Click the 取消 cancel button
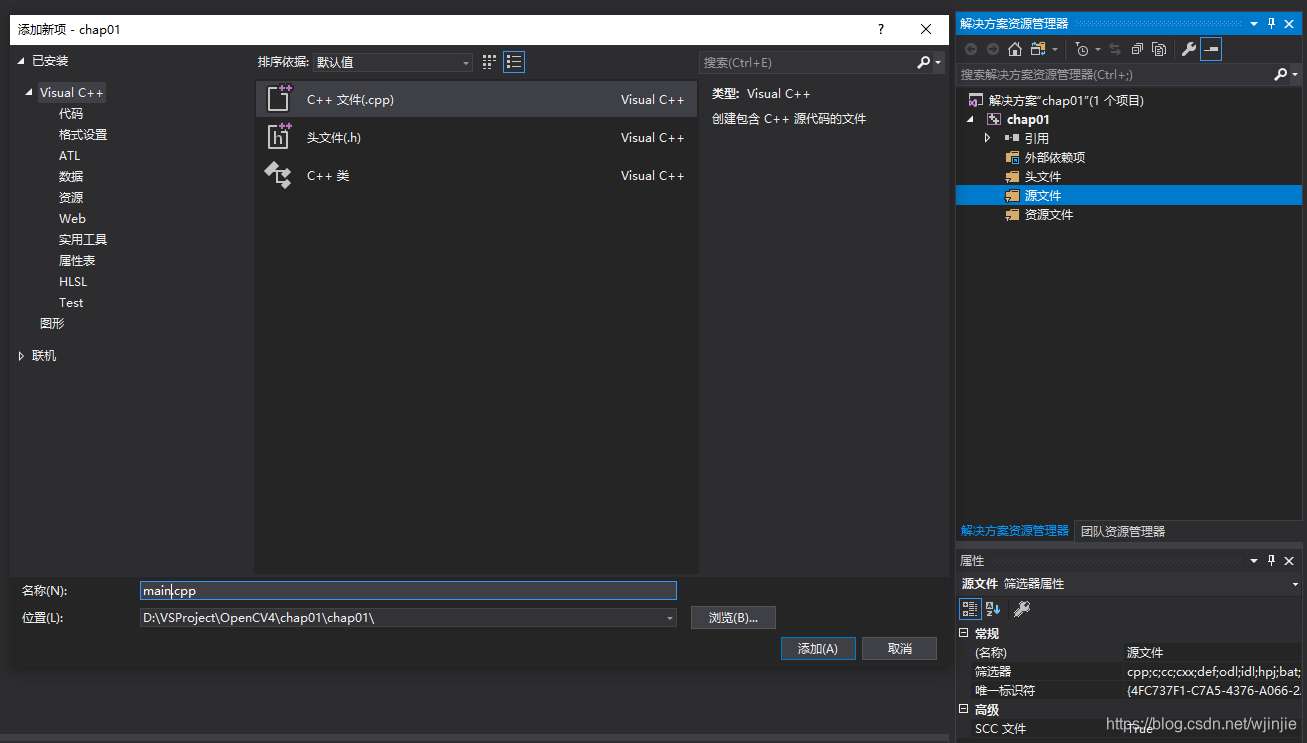 point(899,649)
